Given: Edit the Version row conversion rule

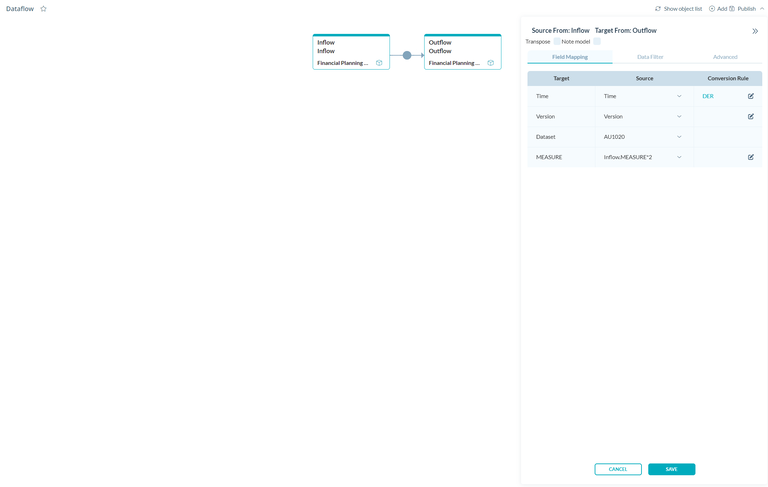Looking at the screenshot, I should (x=751, y=117).
